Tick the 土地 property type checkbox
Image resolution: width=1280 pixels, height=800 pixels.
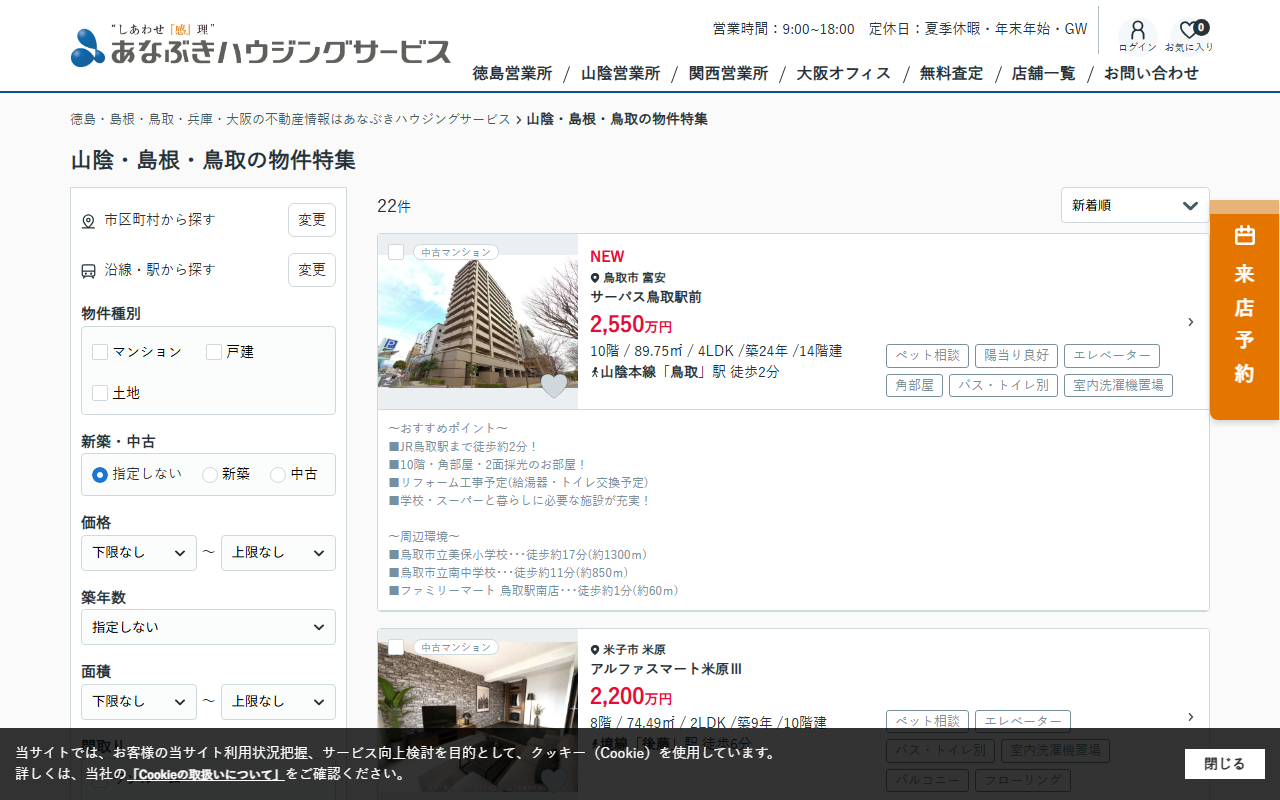(x=100, y=393)
